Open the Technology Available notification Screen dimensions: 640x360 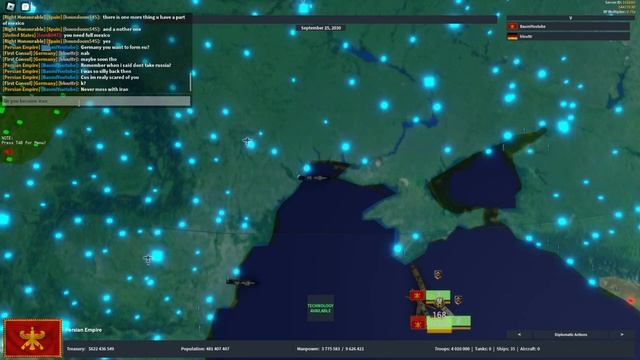320,308
